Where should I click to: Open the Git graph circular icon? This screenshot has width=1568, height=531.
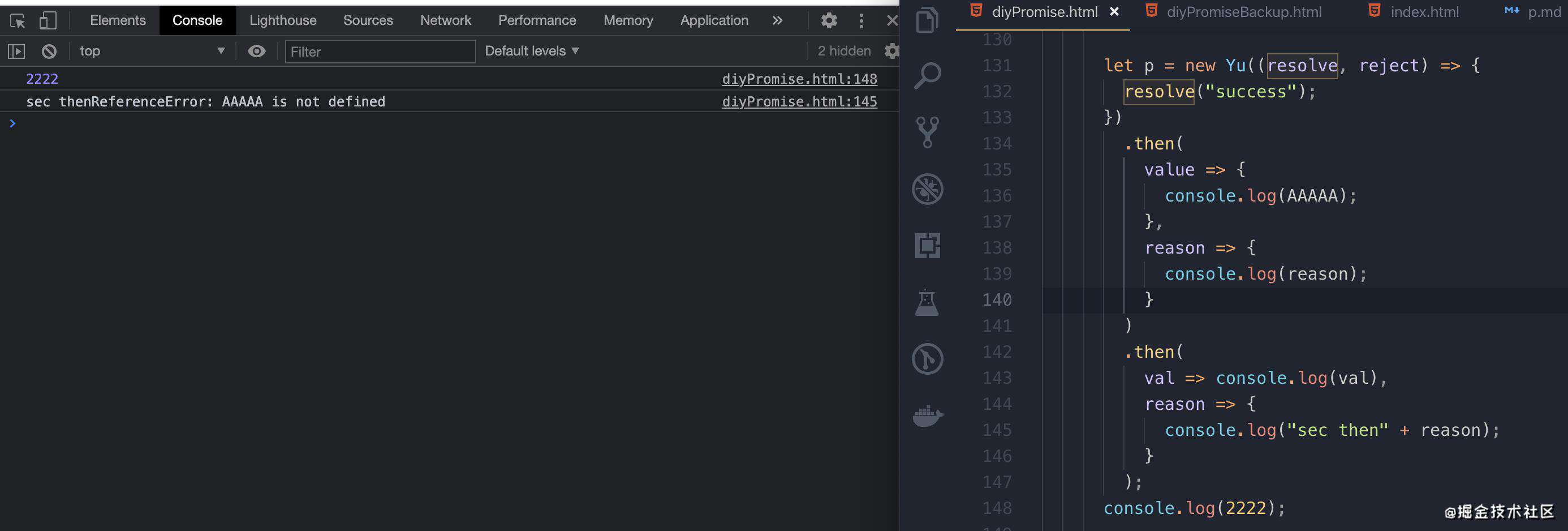[927, 359]
